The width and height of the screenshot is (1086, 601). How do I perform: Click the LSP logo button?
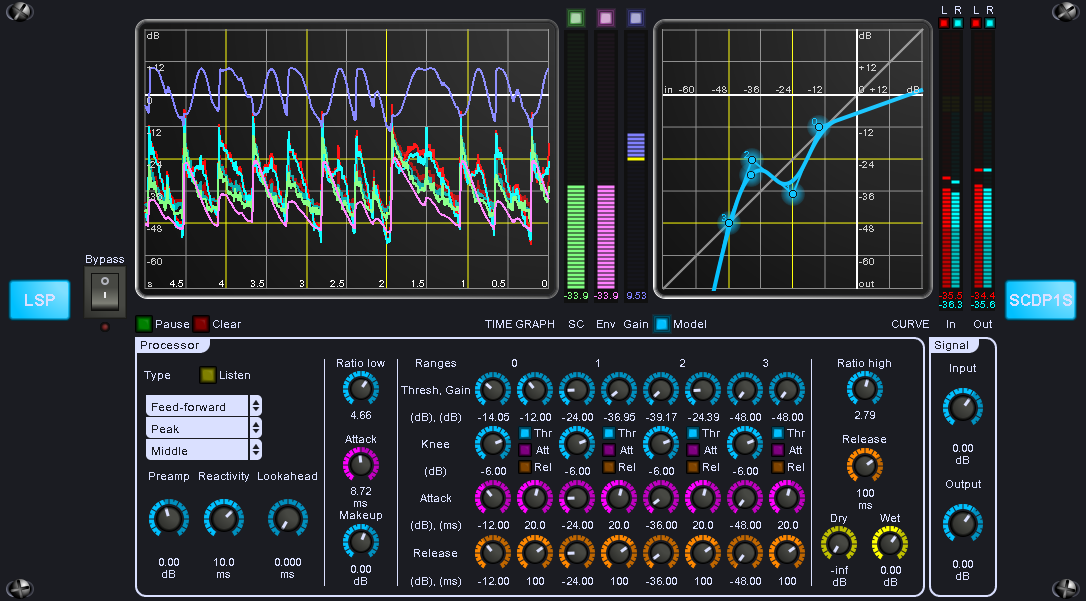click(39, 300)
